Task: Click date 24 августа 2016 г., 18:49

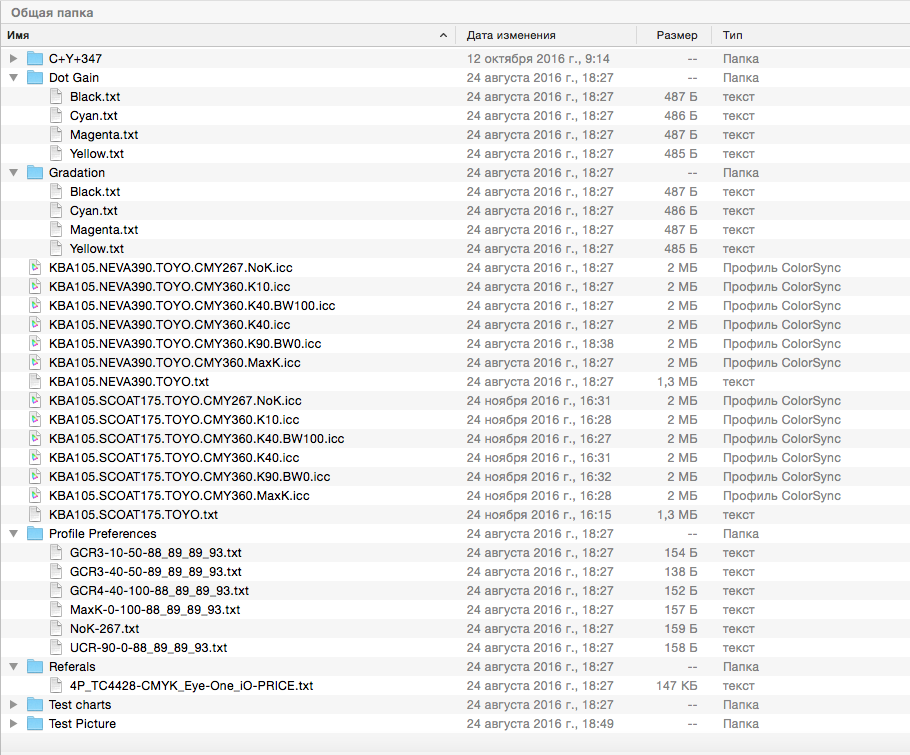Action: (540, 724)
